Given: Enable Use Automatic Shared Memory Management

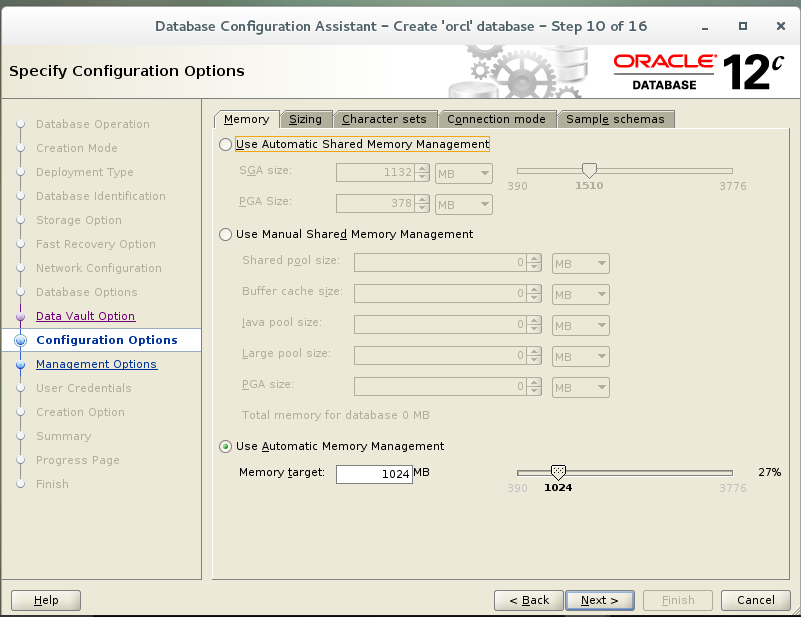Looking at the screenshot, I should tap(224, 144).
